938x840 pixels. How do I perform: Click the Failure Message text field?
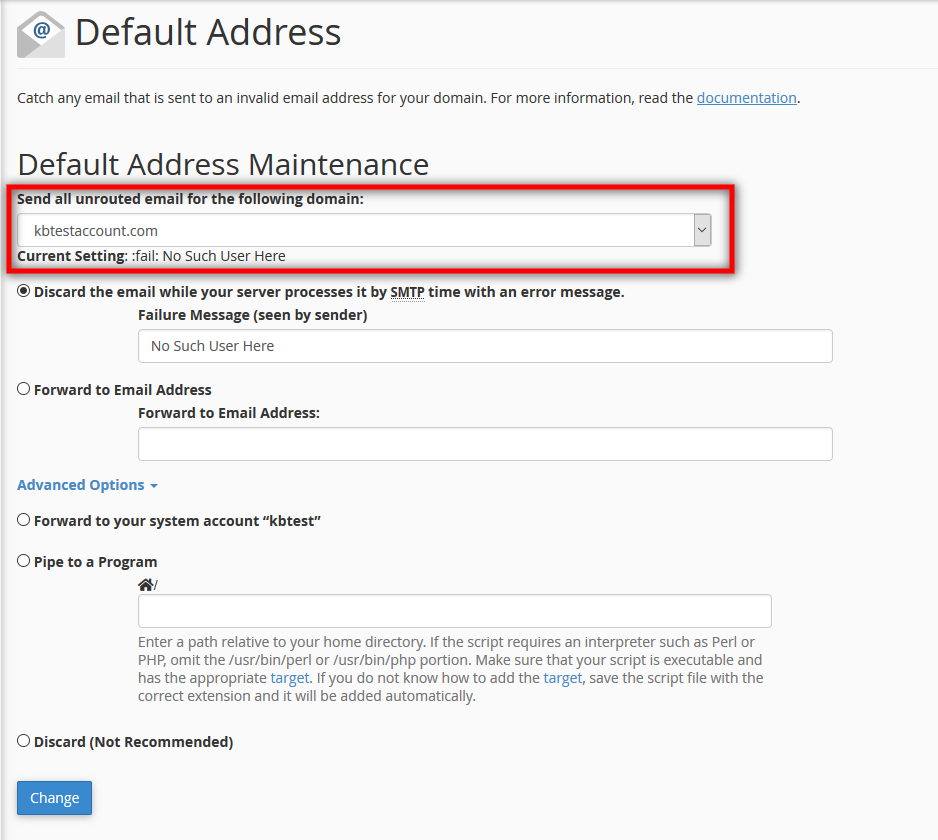pyautogui.click(x=485, y=346)
